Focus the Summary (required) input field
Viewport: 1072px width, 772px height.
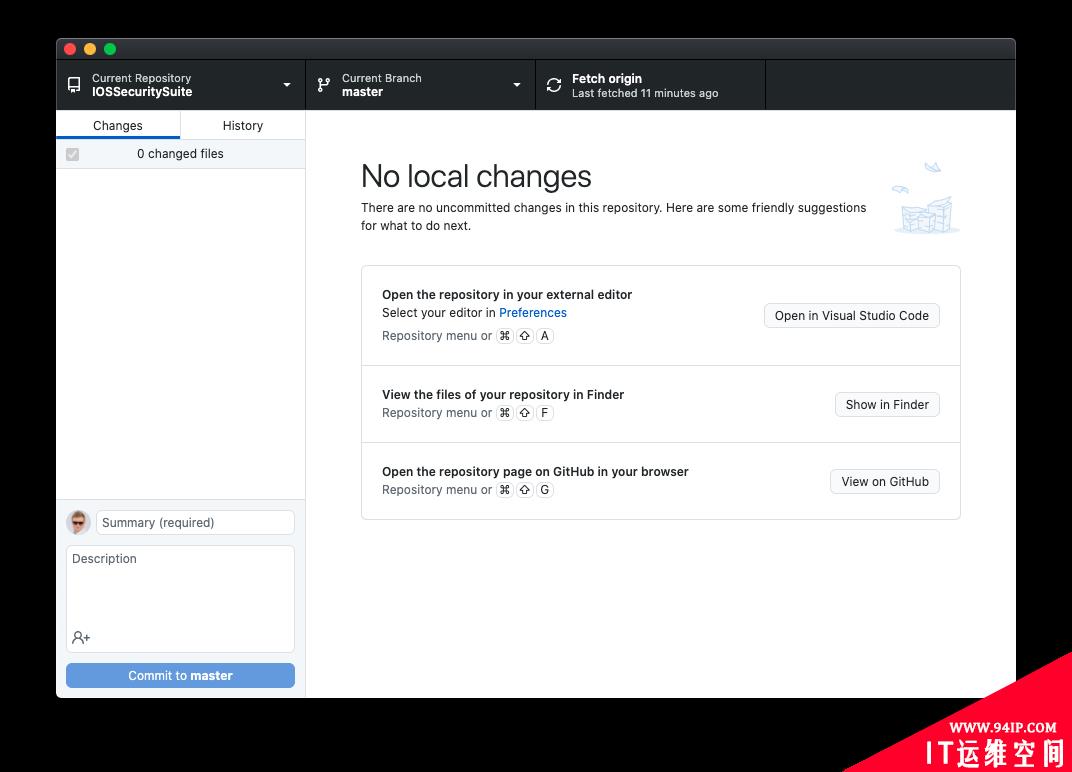pos(196,522)
